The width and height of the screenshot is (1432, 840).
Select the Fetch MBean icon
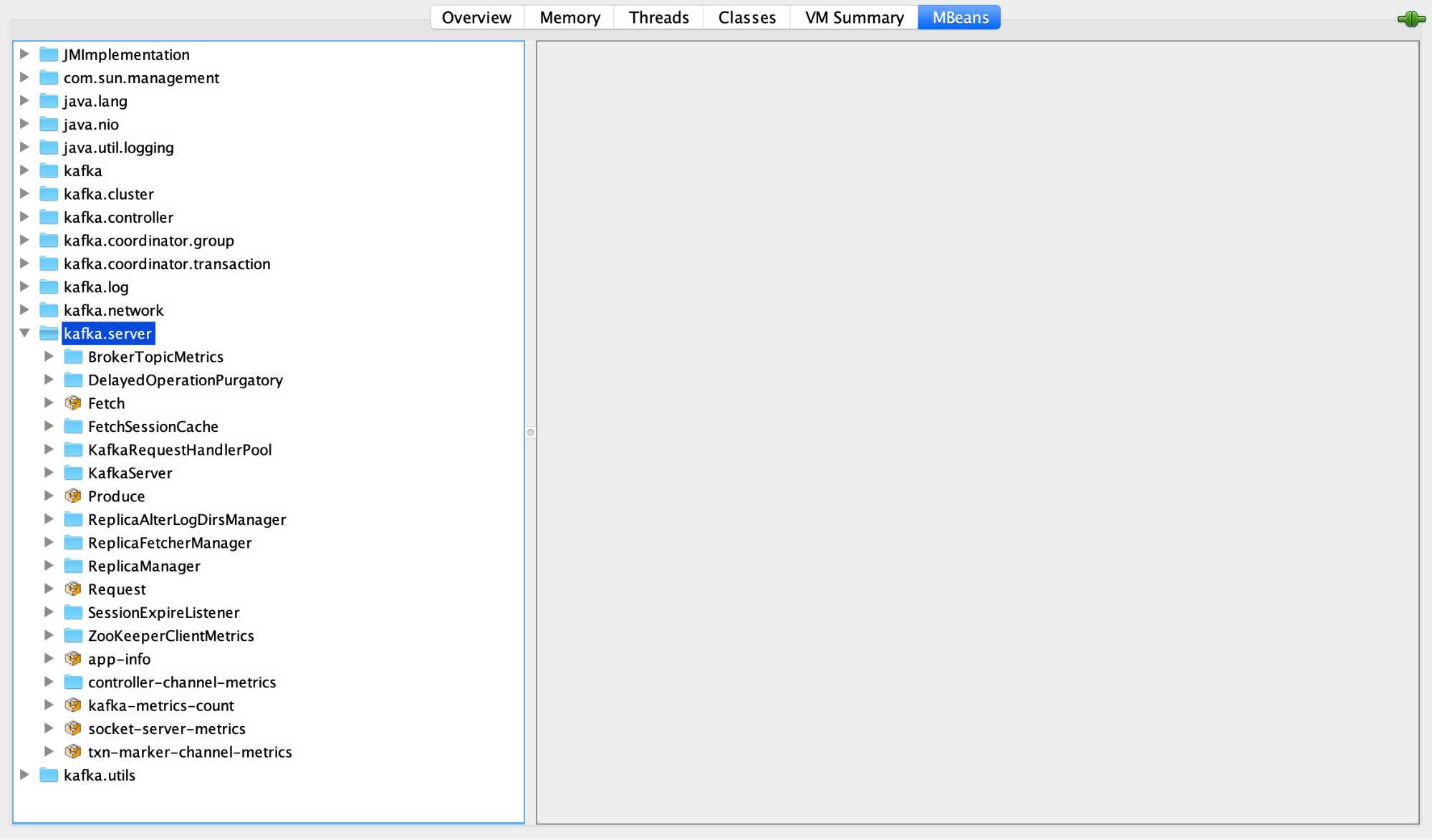pos(73,402)
